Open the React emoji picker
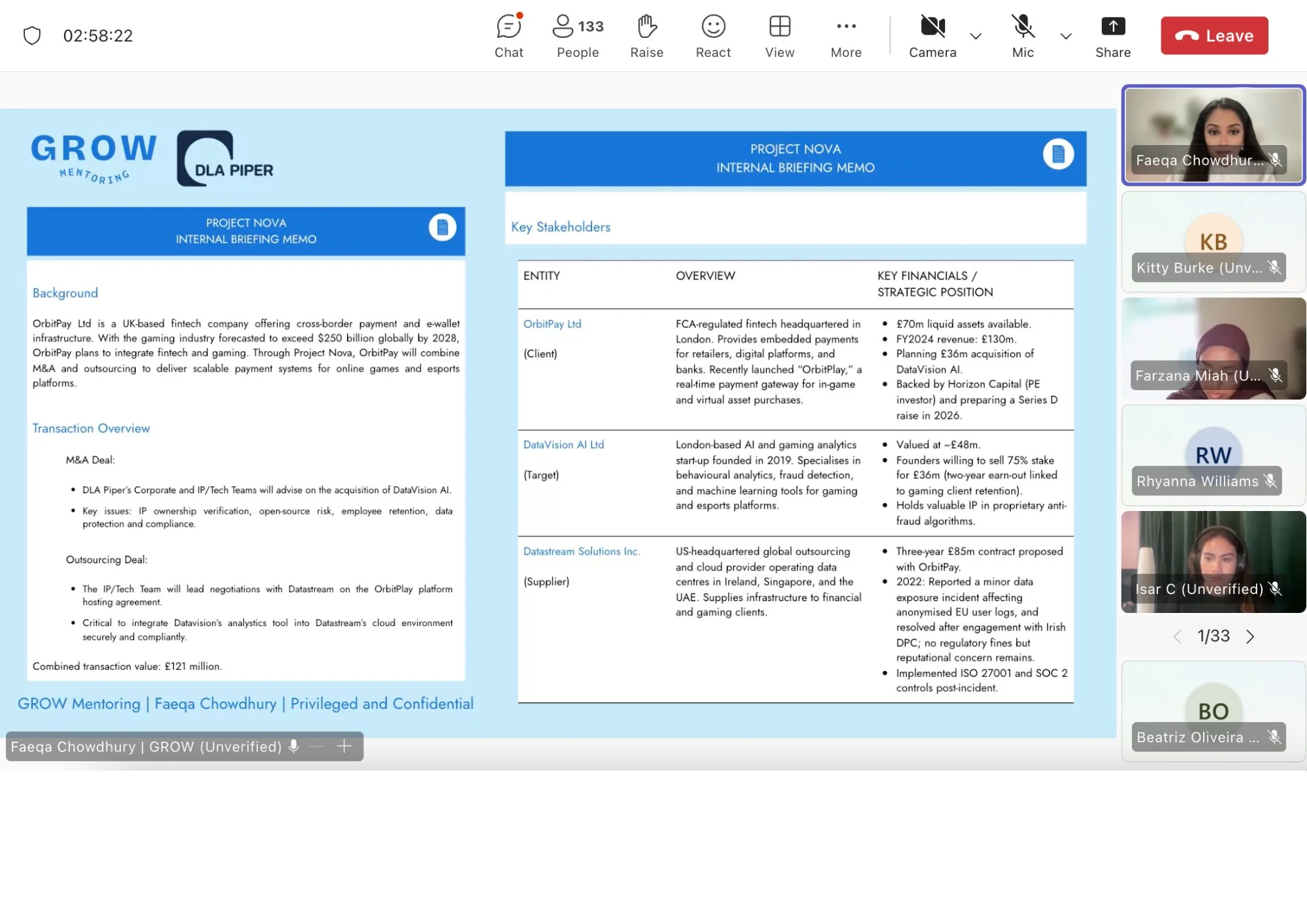This screenshot has width=1307, height=924. click(713, 36)
